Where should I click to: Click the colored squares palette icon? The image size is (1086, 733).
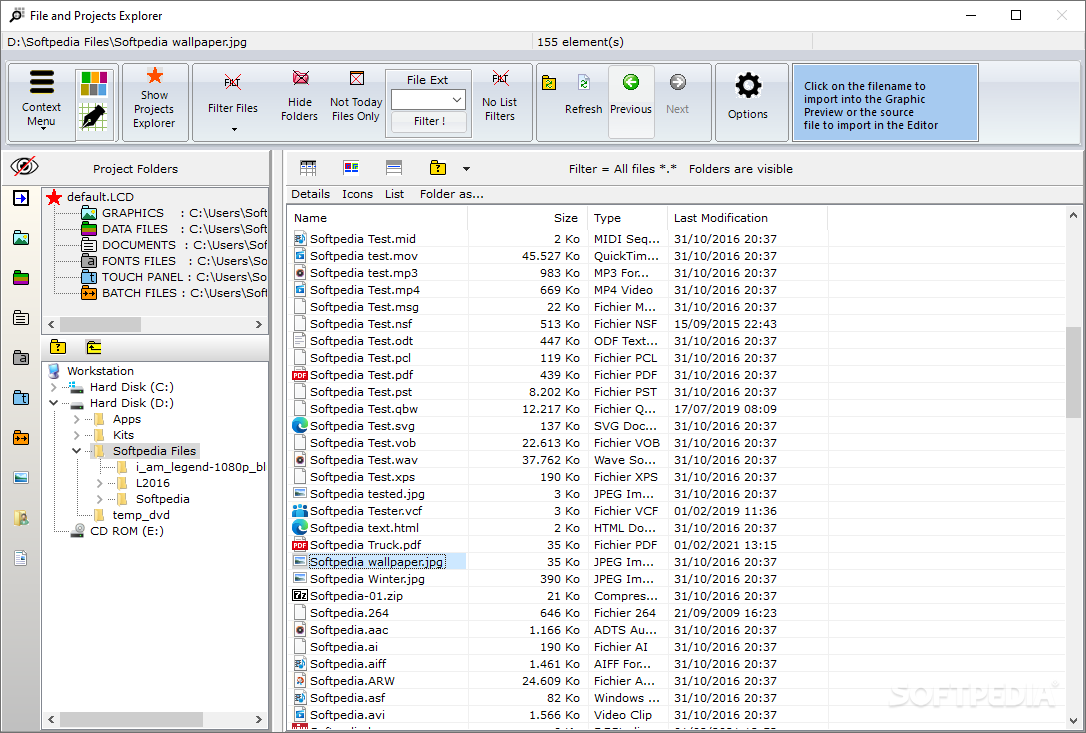click(94, 84)
